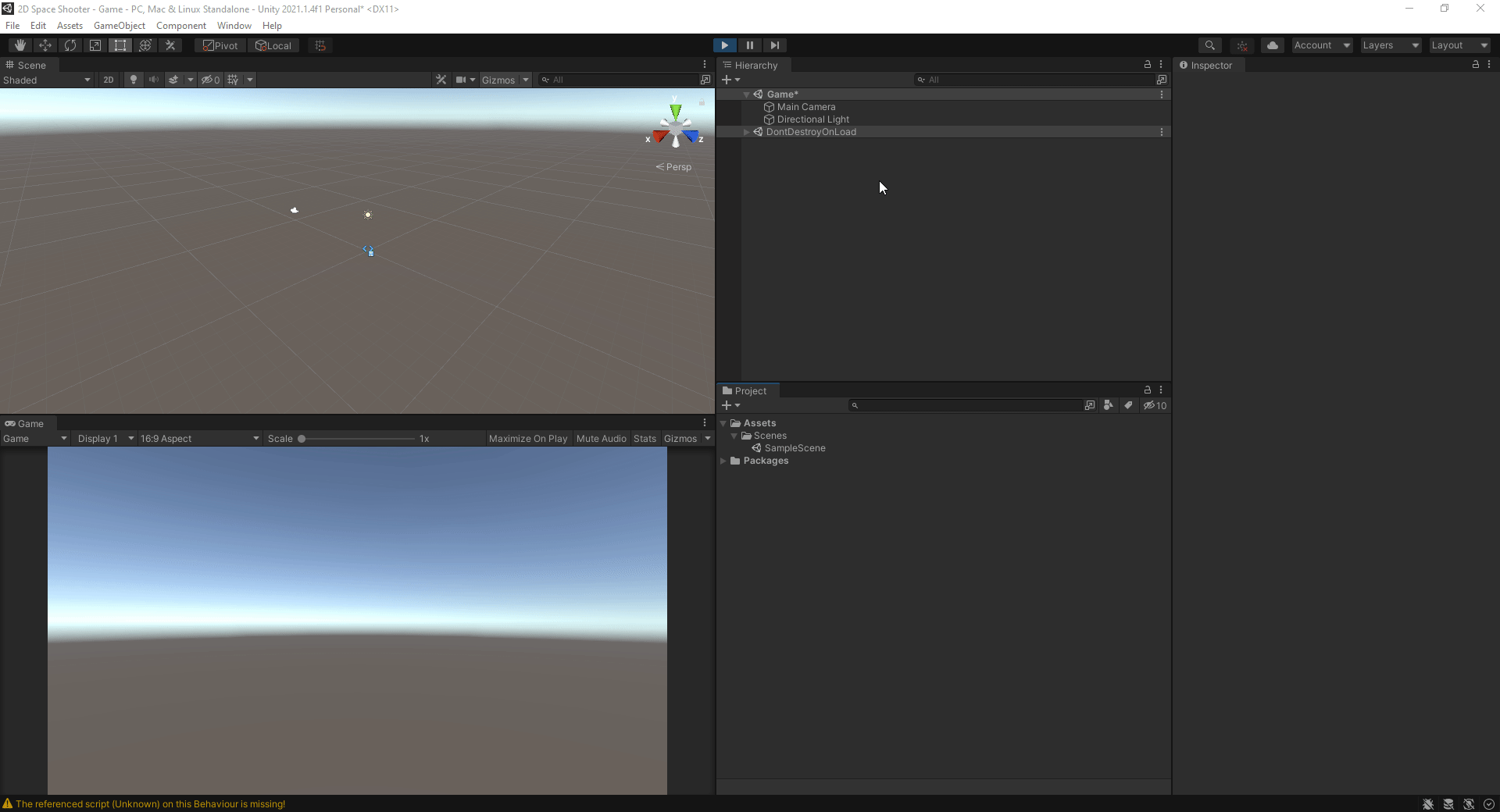Viewport: 1500px width, 812px height.
Task: Click the Pause button
Action: coord(750,45)
